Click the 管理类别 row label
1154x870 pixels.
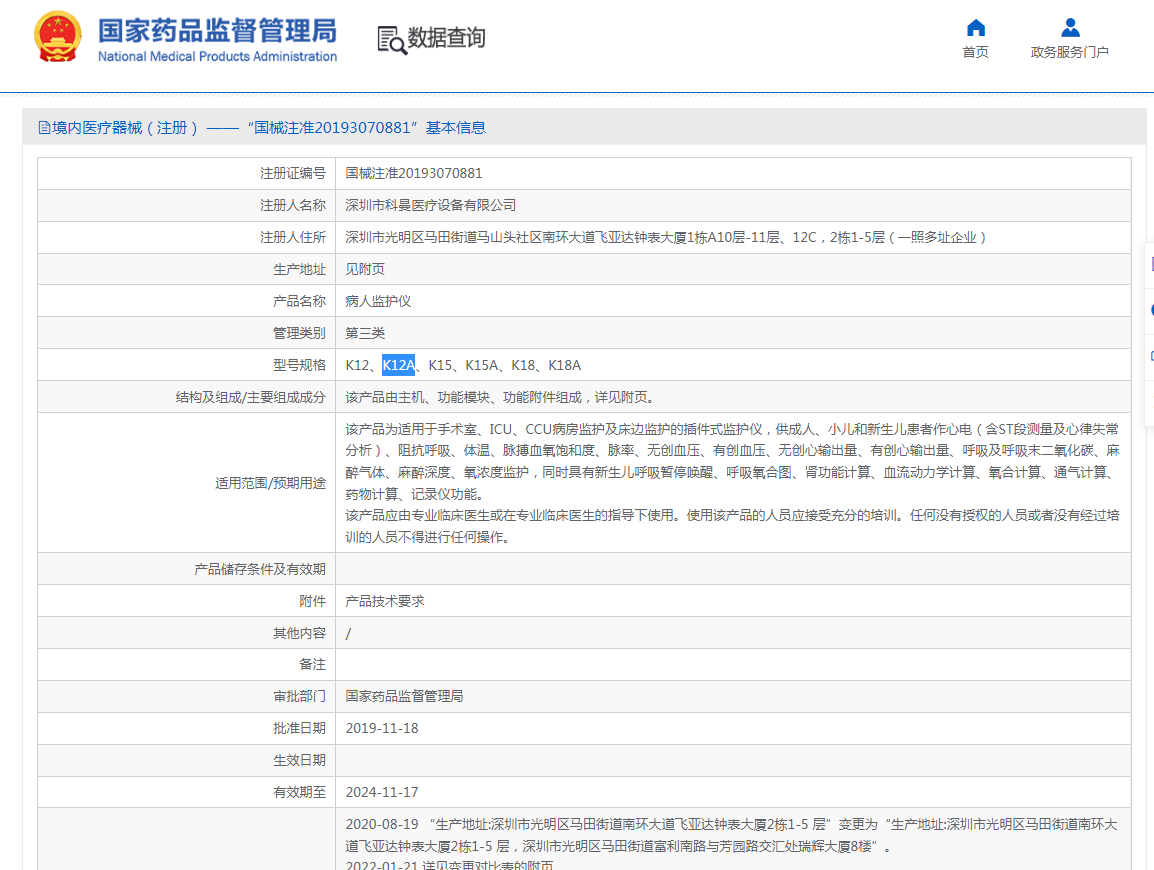coord(300,333)
